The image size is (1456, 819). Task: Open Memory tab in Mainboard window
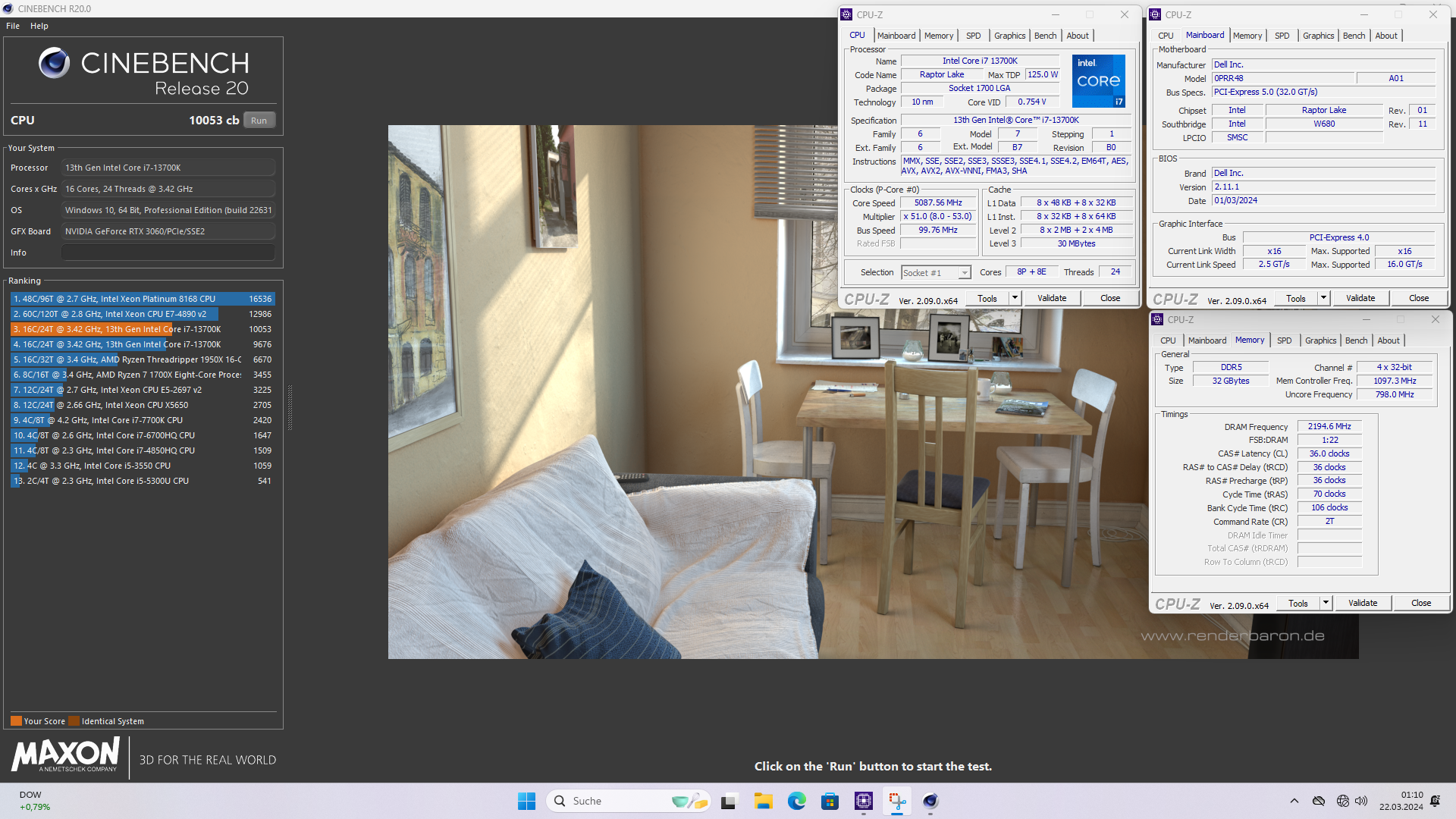coord(1247,36)
